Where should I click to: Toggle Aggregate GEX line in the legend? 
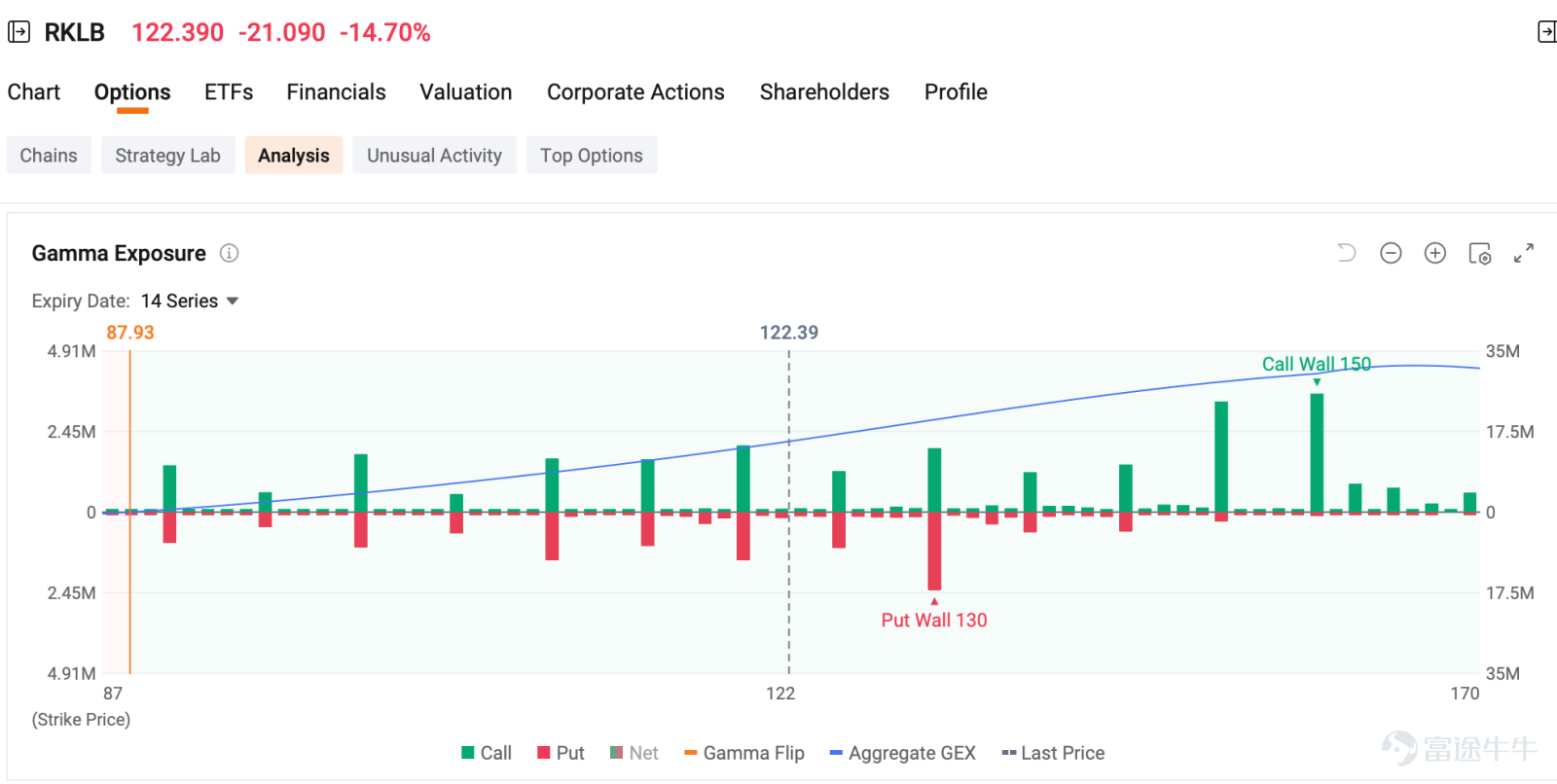(x=902, y=753)
